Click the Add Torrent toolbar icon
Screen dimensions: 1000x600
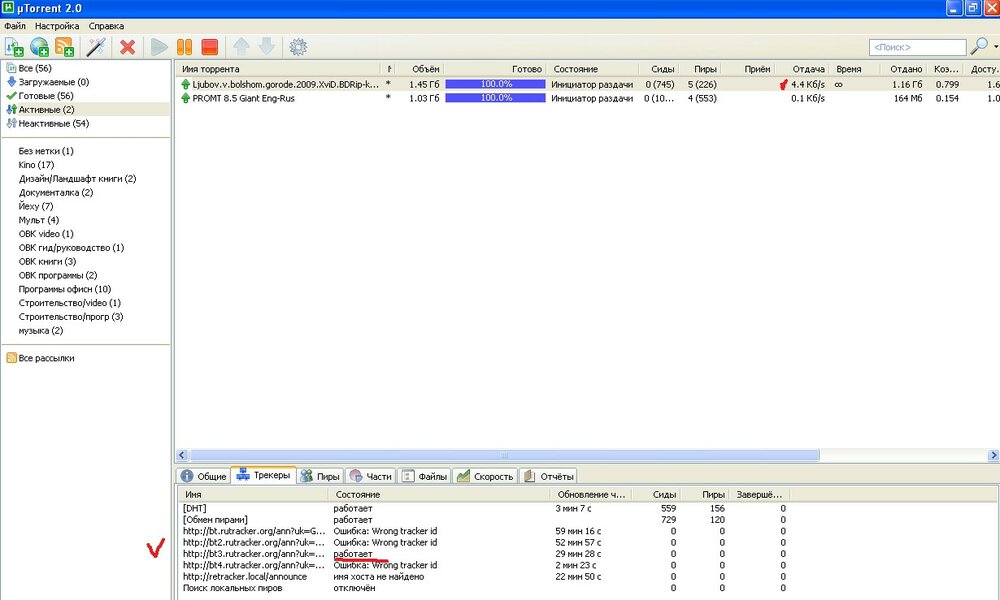[14, 47]
